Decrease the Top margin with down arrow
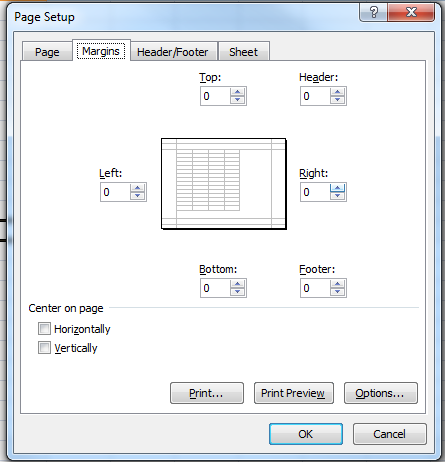Image resolution: width=445 pixels, height=462 pixels. click(x=237, y=100)
